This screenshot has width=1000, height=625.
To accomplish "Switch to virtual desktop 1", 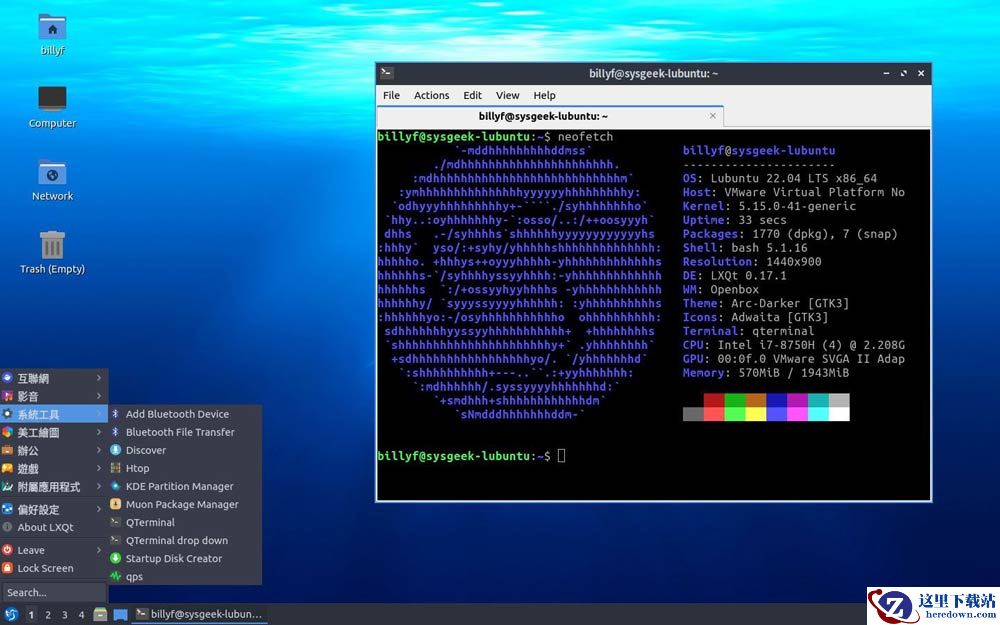I will [x=31, y=615].
